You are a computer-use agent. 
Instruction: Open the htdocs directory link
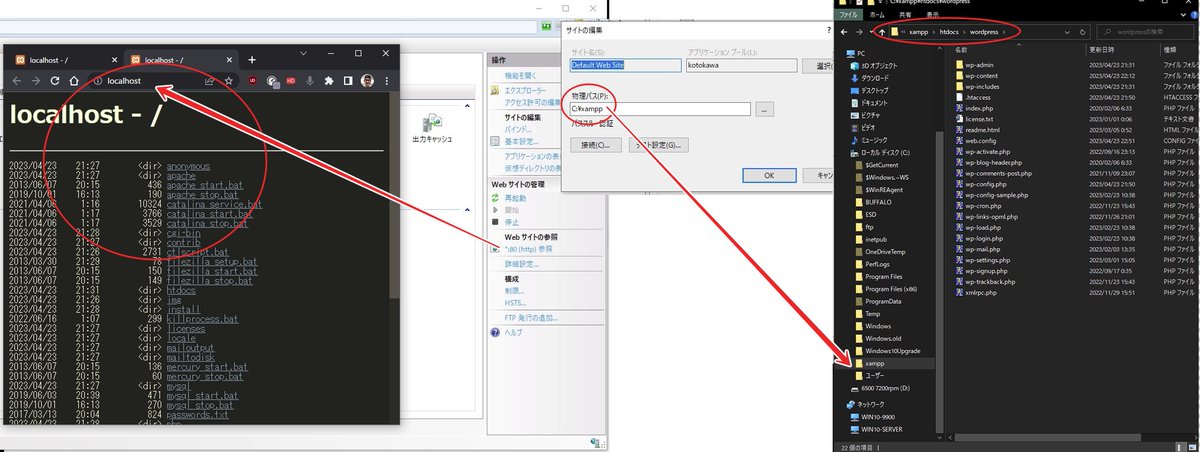pos(181,291)
